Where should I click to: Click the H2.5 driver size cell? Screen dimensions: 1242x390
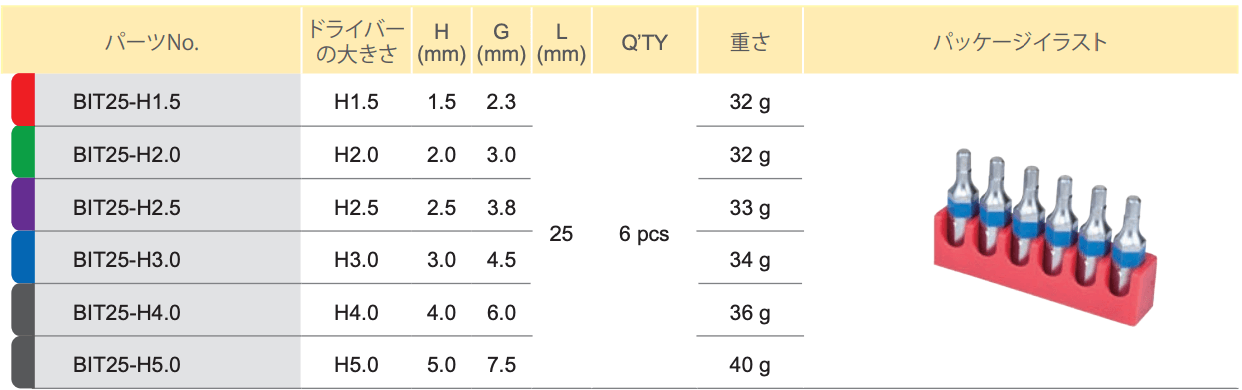click(x=356, y=208)
